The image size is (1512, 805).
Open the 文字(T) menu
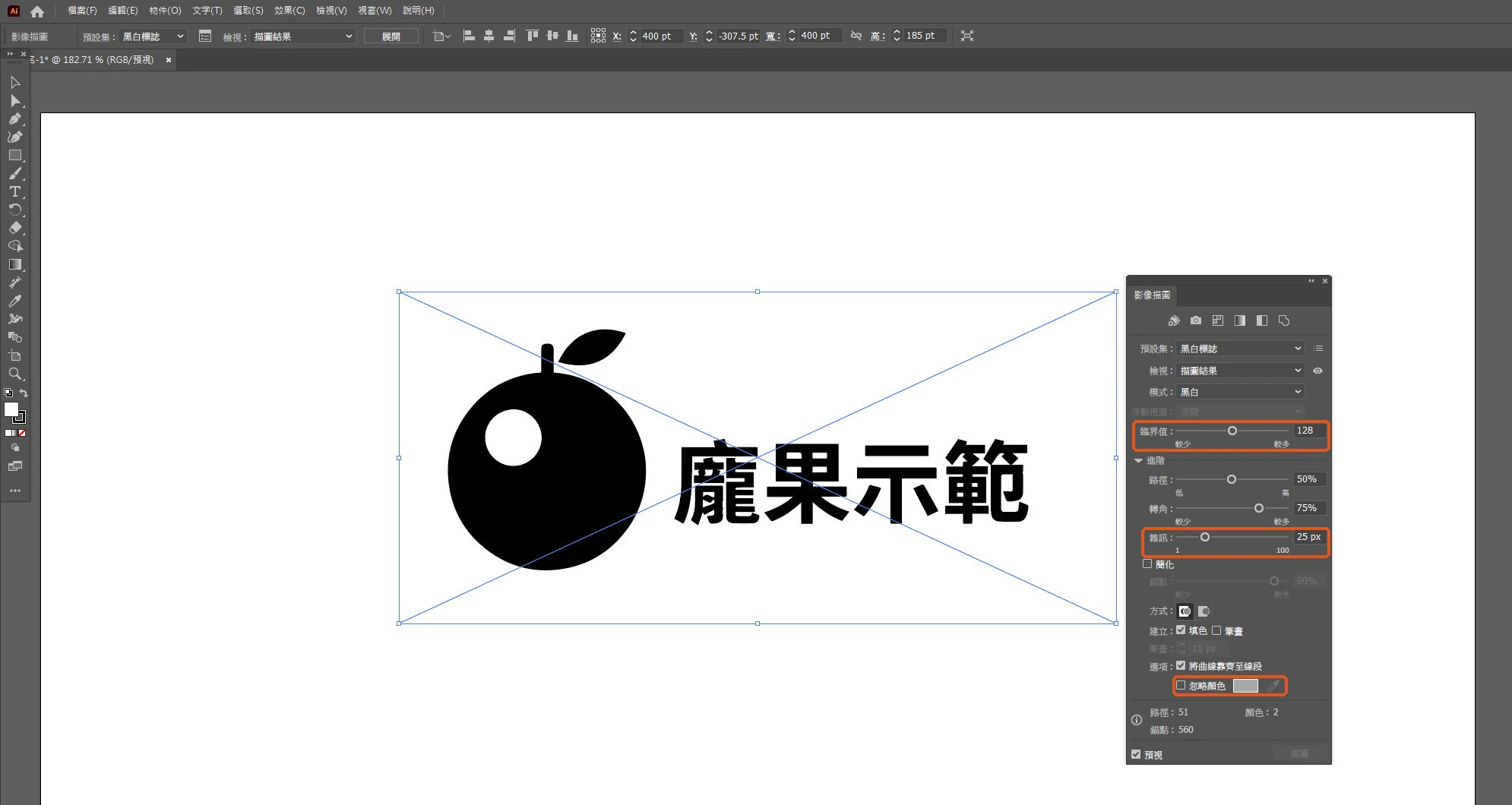207,11
